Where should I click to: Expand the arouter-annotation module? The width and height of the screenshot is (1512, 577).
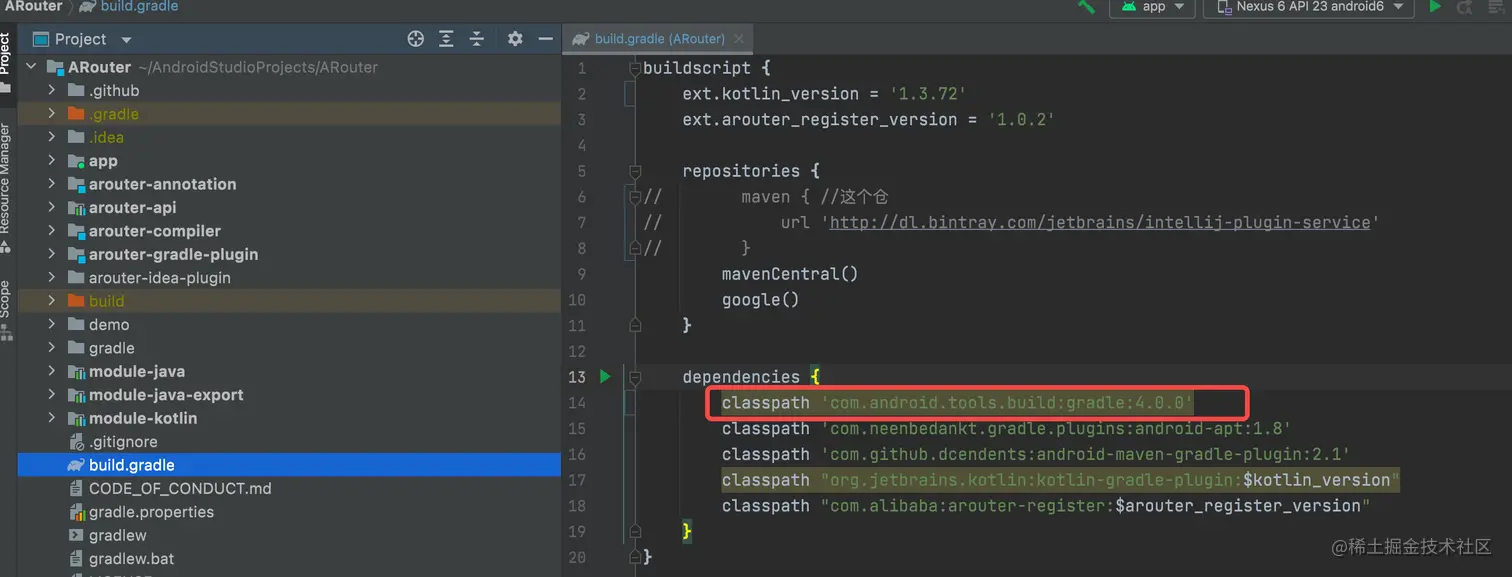tap(52, 184)
